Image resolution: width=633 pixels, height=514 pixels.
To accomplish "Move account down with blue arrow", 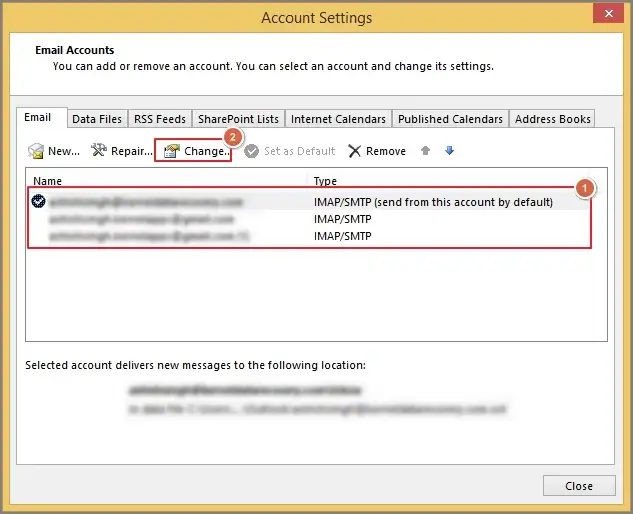I will coord(449,151).
